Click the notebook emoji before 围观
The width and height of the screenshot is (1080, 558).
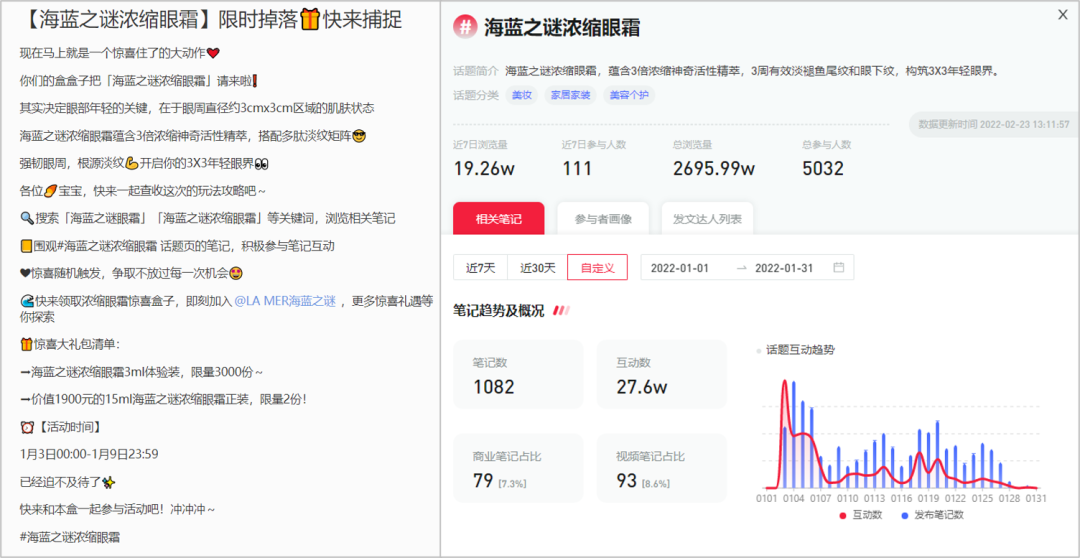[26, 246]
